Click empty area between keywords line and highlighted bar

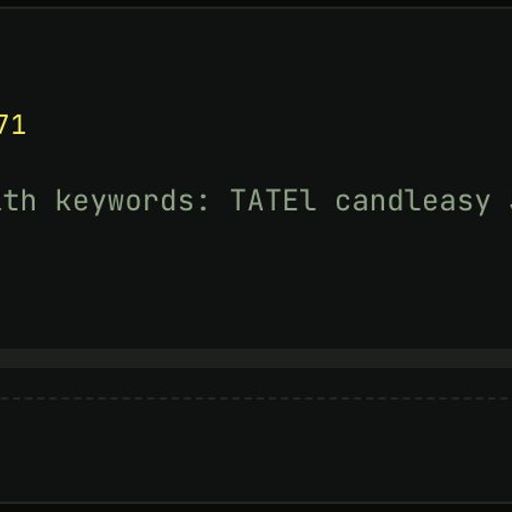pyautogui.click(x=256, y=282)
